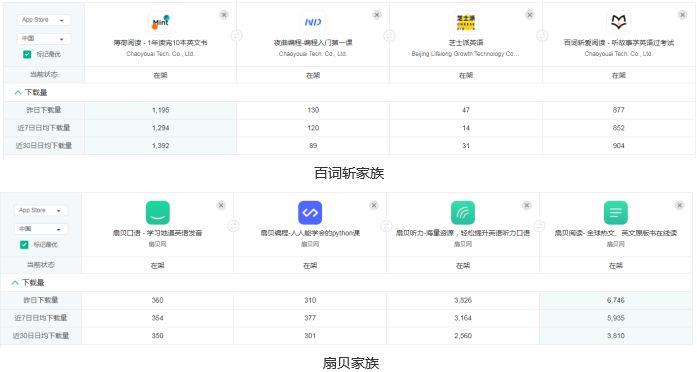Open 芝士派英语 app title
697x372 pixels.
click(x=465, y=43)
